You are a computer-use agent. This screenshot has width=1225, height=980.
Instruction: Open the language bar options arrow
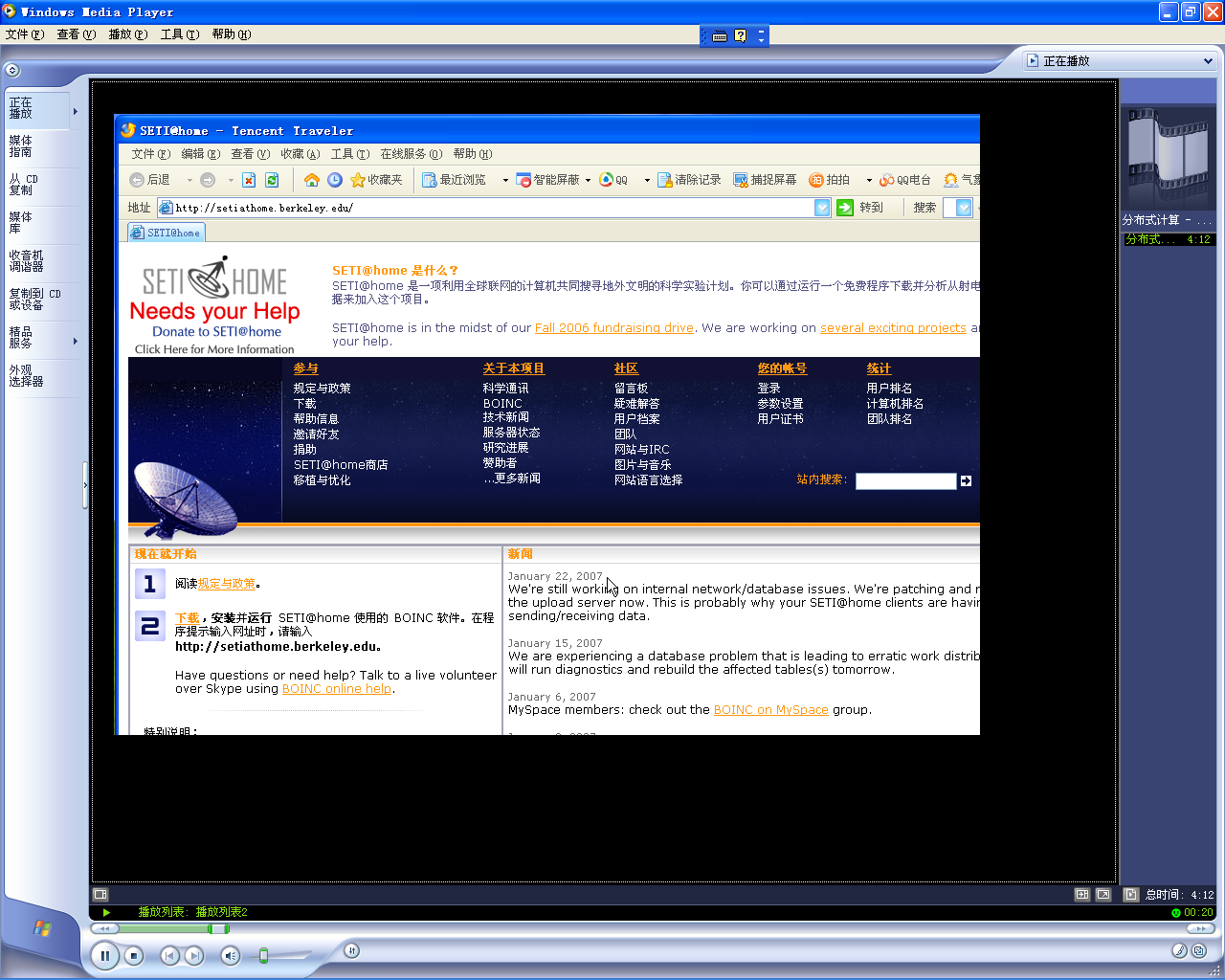(761, 41)
